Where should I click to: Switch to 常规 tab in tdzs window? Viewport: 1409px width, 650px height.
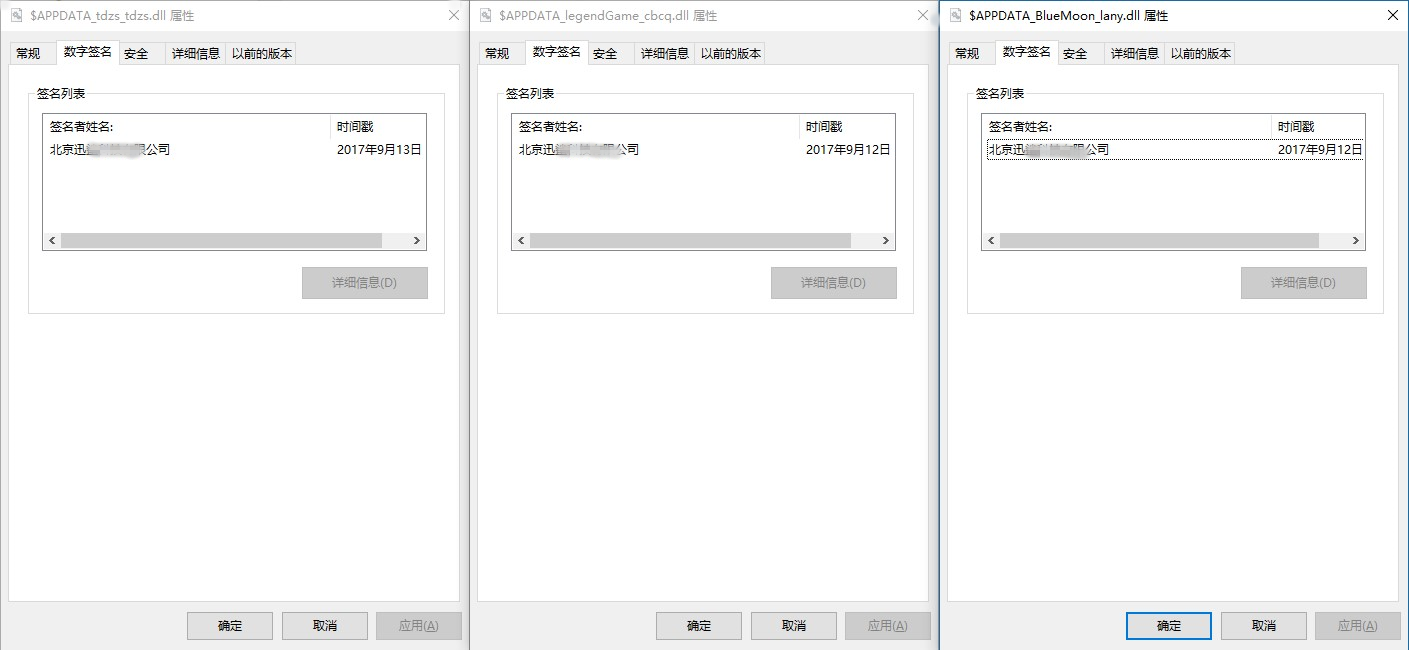pos(31,52)
